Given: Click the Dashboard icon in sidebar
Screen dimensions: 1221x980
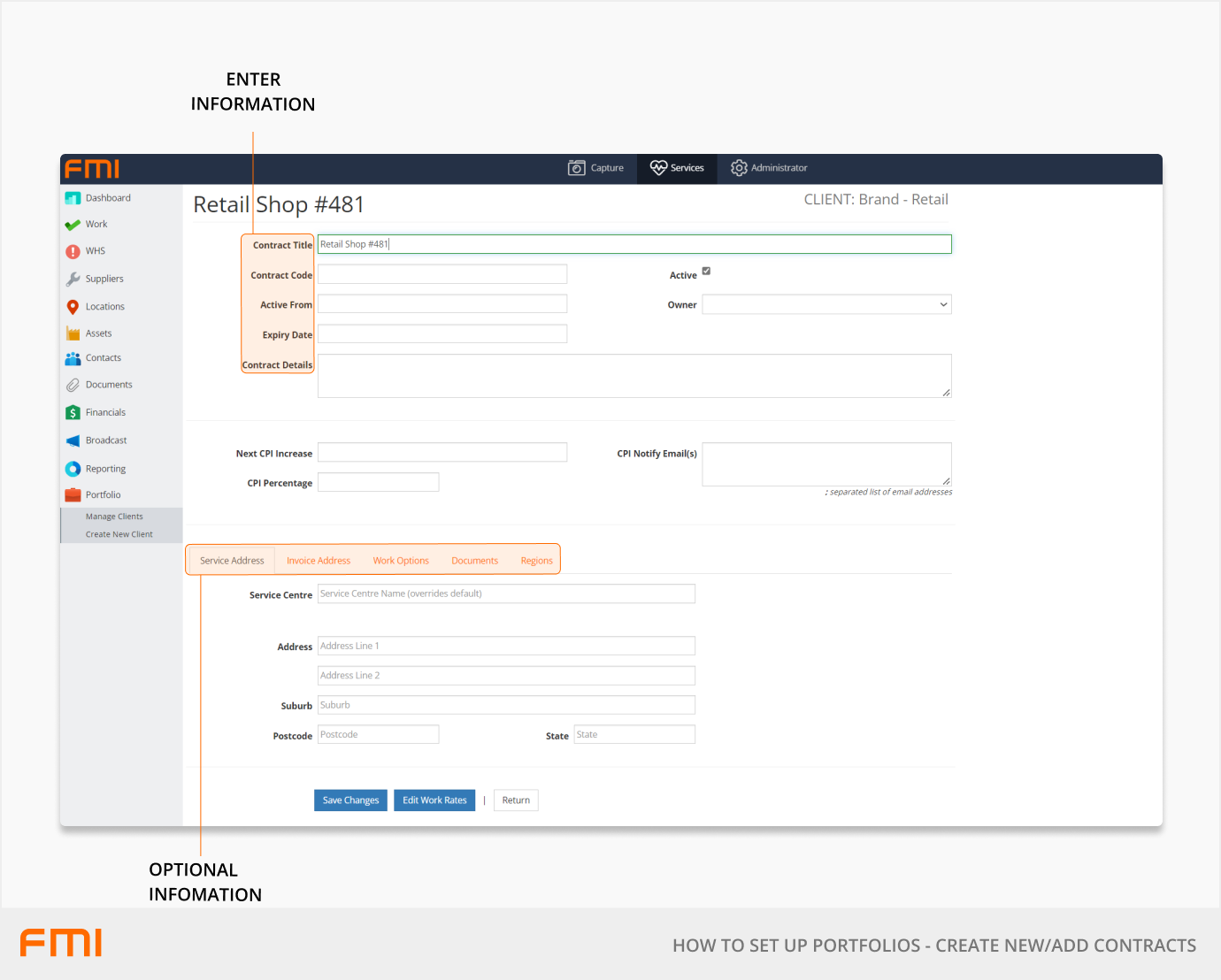Looking at the screenshot, I should (73, 198).
